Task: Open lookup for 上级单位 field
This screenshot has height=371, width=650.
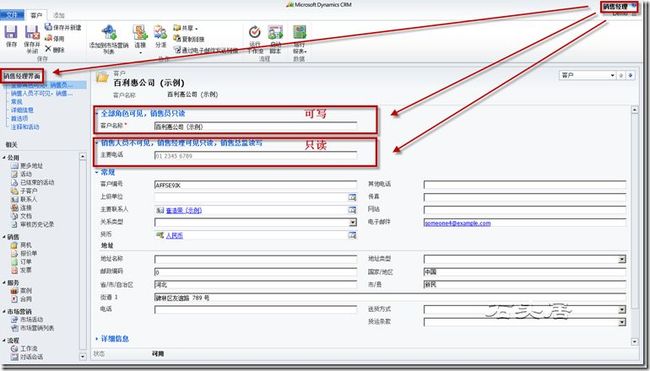Action: click(x=352, y=197)
